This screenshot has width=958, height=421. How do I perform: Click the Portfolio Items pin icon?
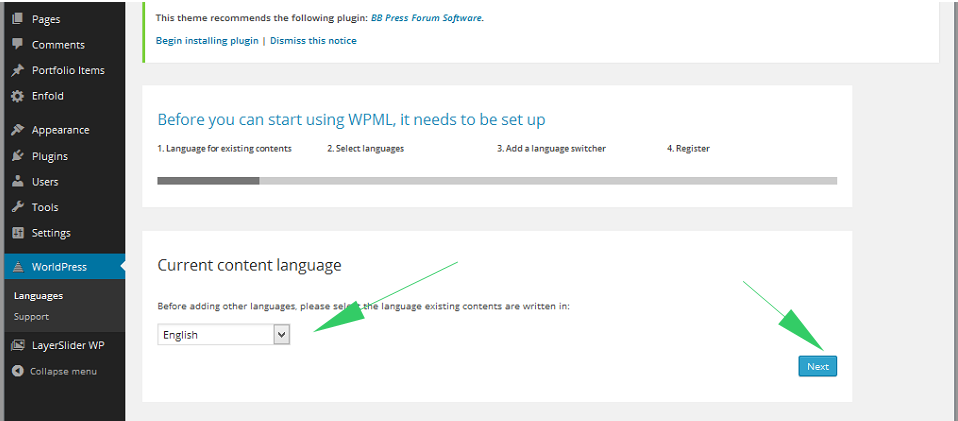pyautogui.click(x=17, y=70)
